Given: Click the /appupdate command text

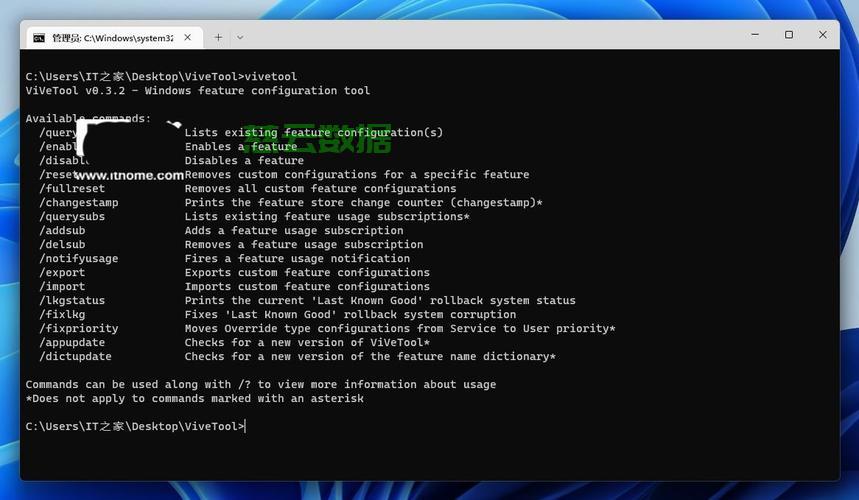Looking at the screenshot, I should pos(72,343).
